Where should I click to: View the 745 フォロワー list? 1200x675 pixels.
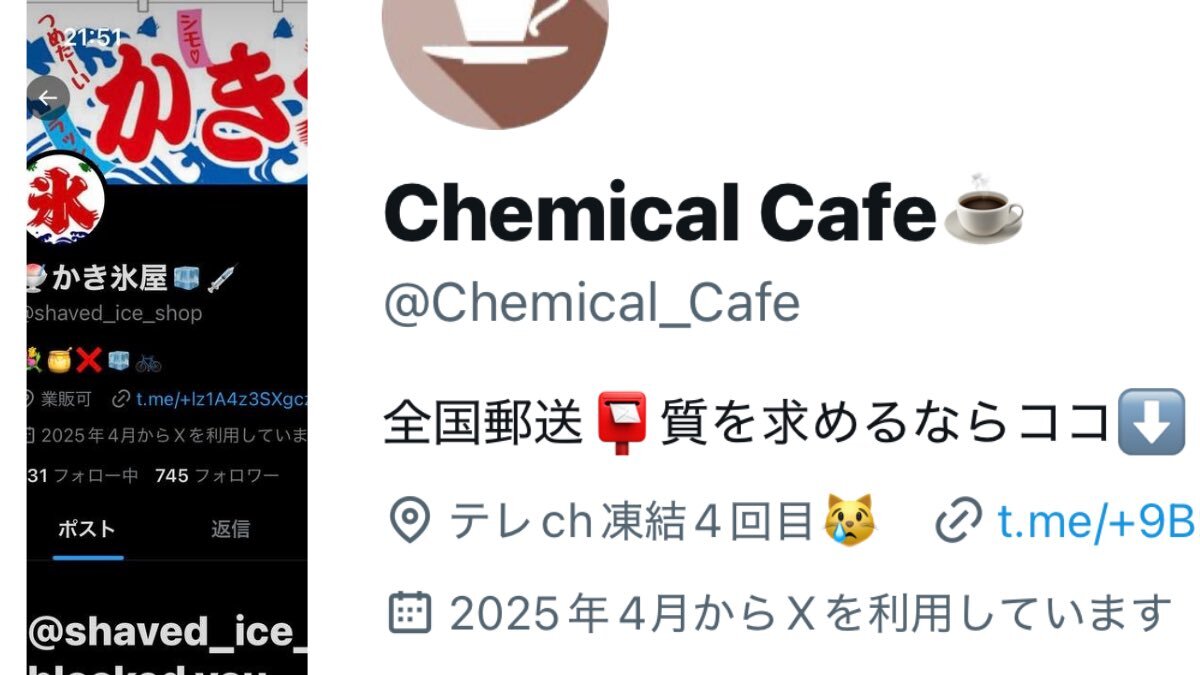[217, 476]
